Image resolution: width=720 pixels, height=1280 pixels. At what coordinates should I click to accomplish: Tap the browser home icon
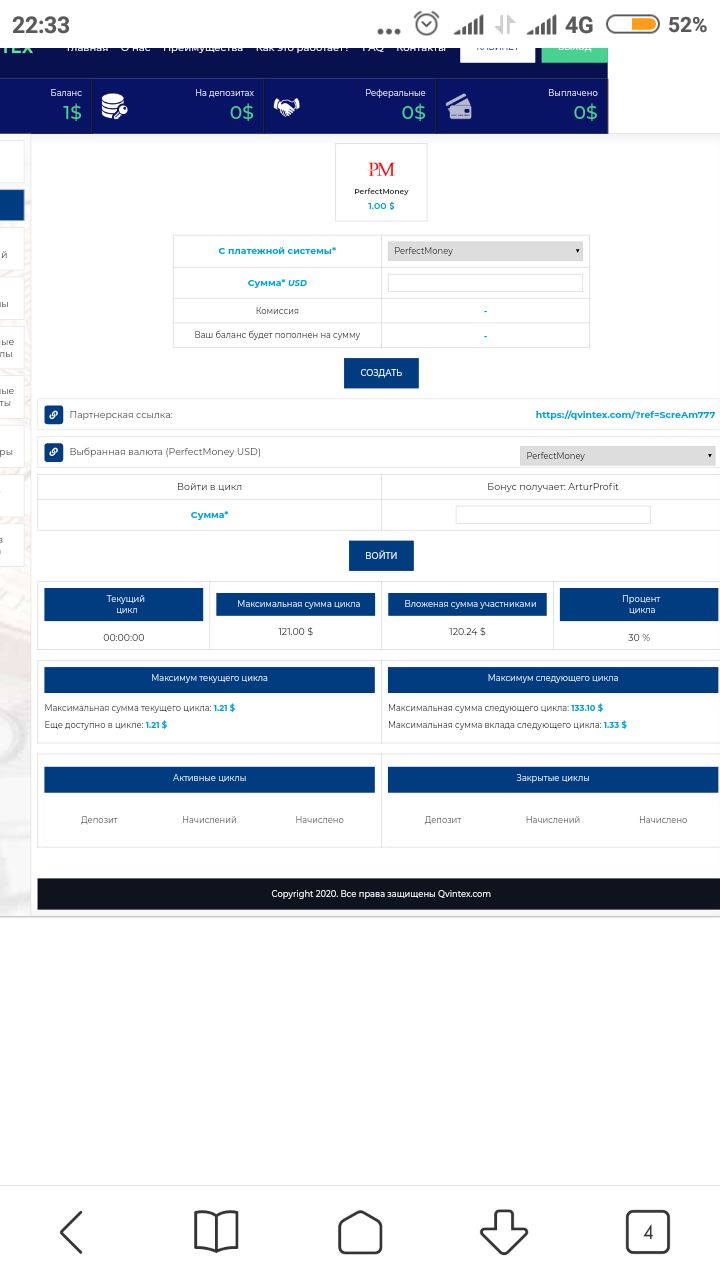click(x=360, y=1232)
